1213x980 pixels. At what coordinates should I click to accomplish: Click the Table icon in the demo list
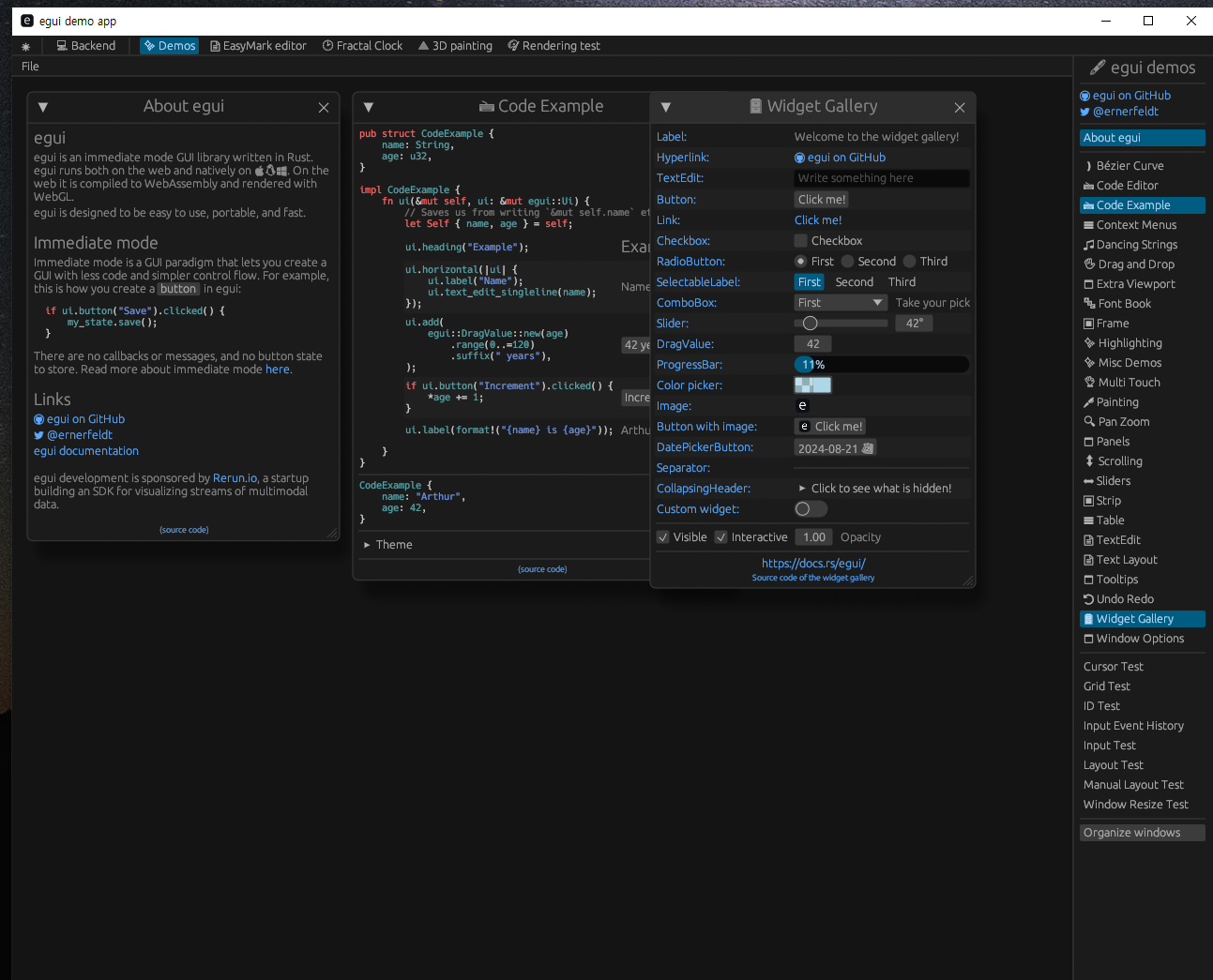pos(1089,520)
